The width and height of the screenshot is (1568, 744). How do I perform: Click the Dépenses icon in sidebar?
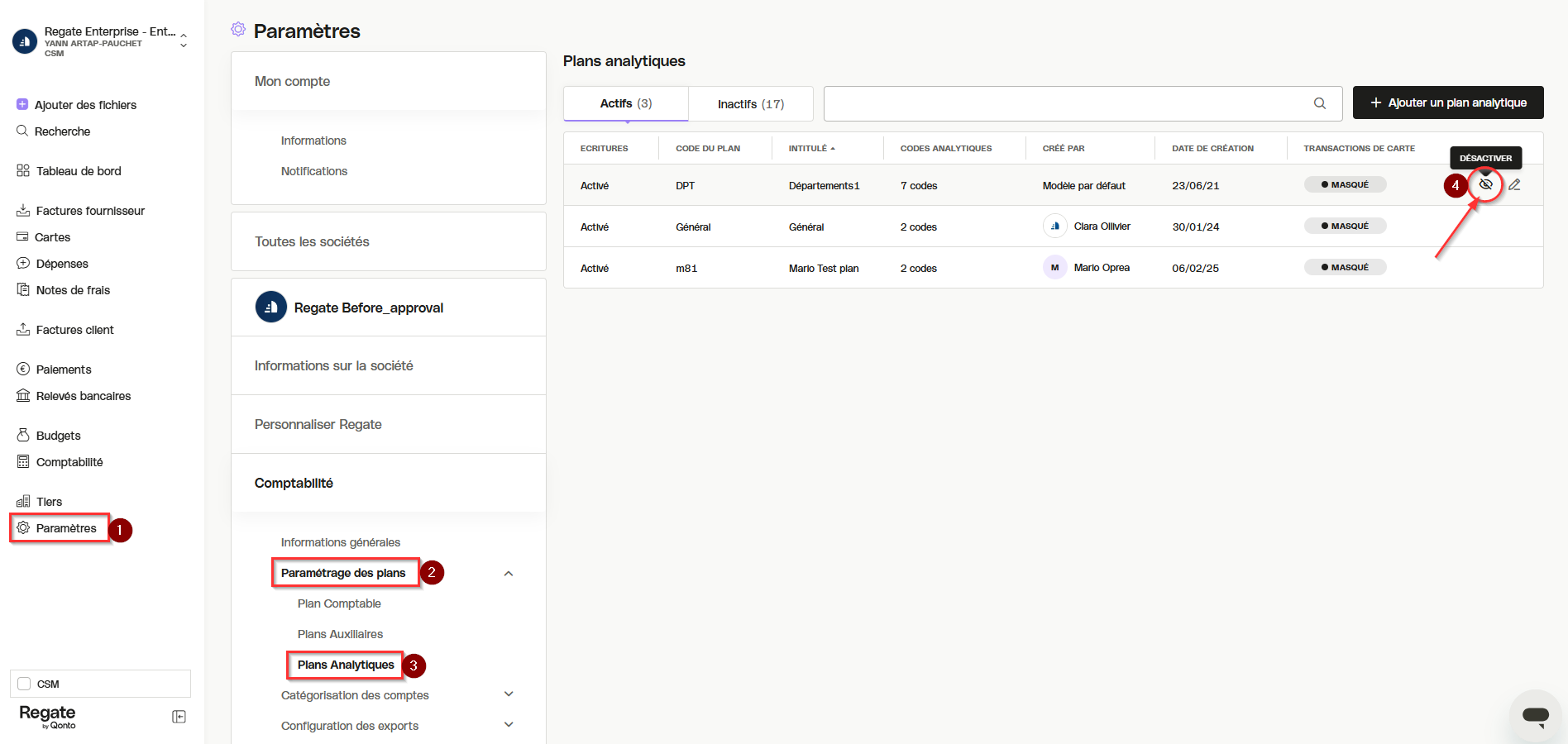click(x=23, y=263)
